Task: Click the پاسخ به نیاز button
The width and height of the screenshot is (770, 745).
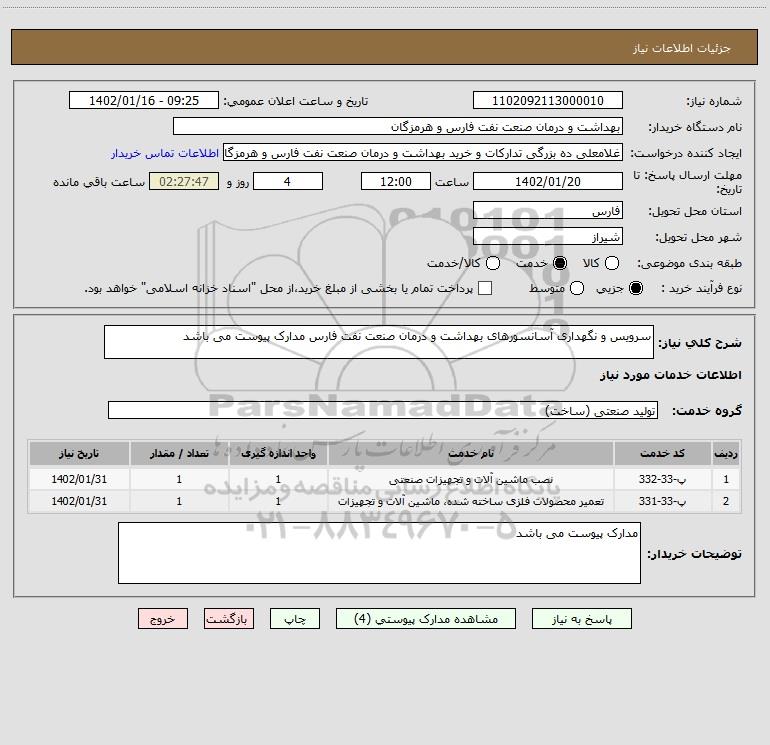Action: click(x=581, y=619)
